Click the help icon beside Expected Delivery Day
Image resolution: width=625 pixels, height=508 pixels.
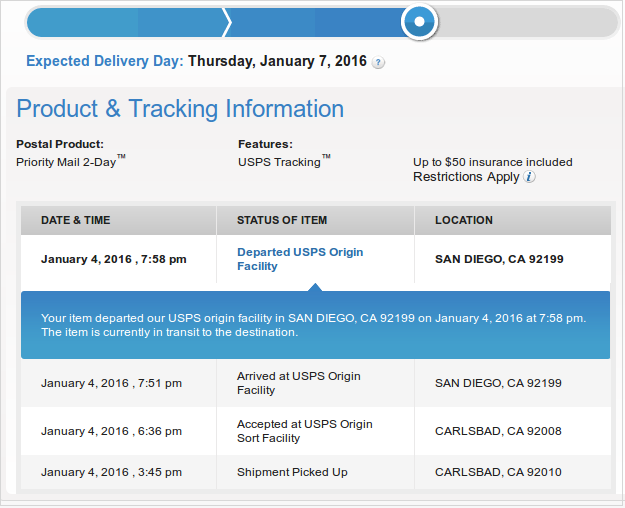[378, 62]
